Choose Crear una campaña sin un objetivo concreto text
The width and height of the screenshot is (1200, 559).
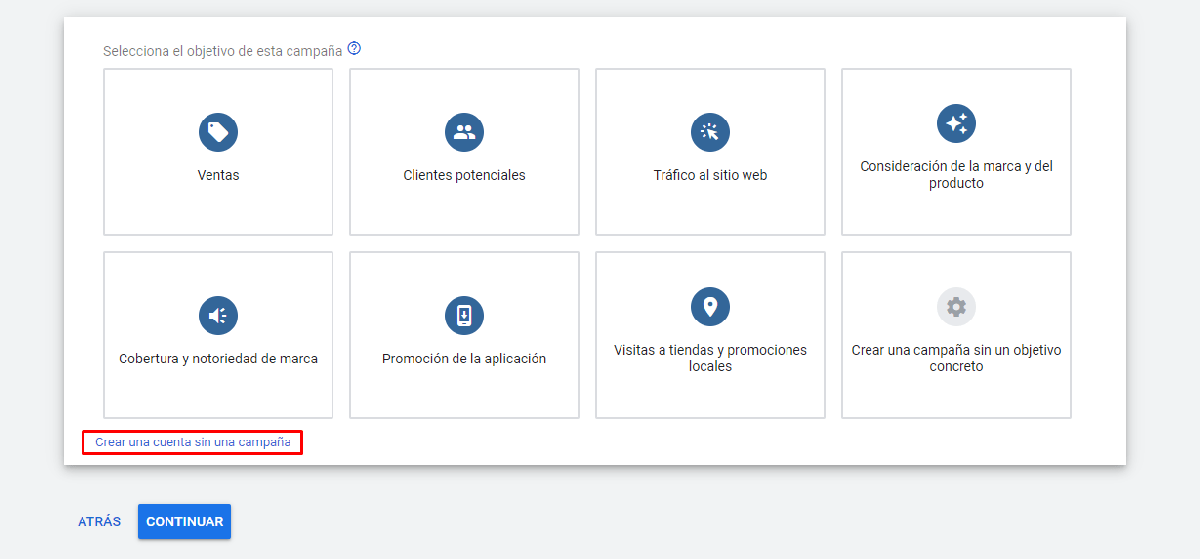tap(956, 358)
